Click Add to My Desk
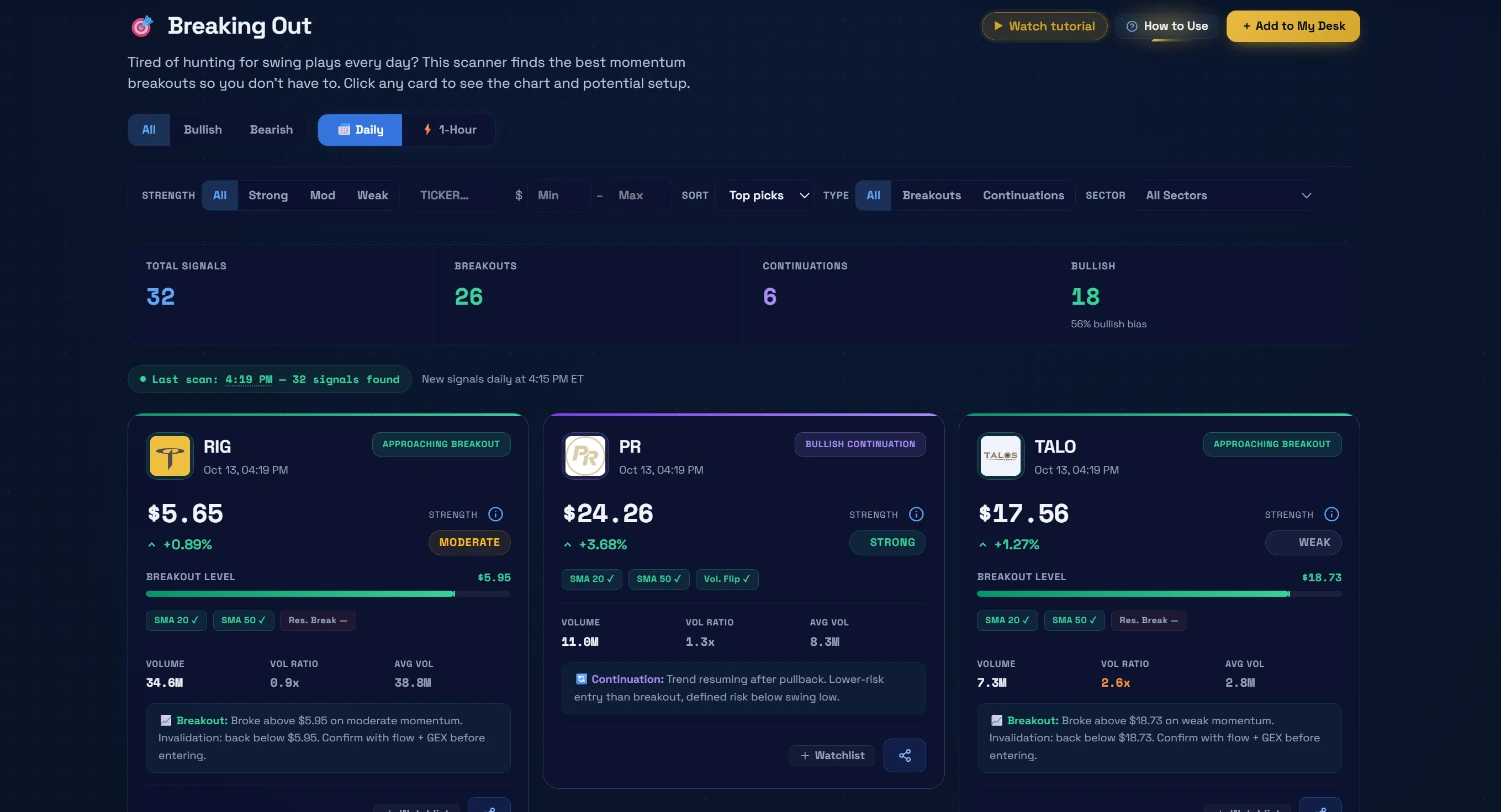The width and height of the screenshot is (1501, 812). click(1293, 26)
